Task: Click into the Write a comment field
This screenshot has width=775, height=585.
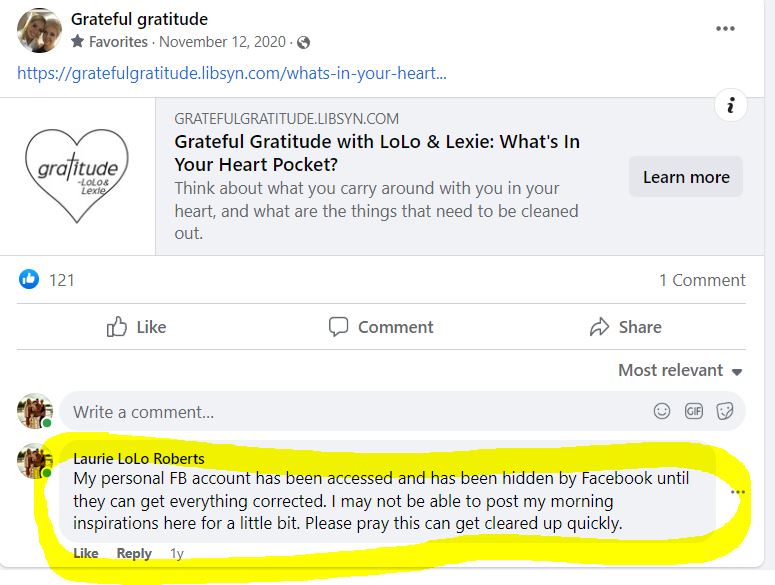Action: [x=350, y=411]
